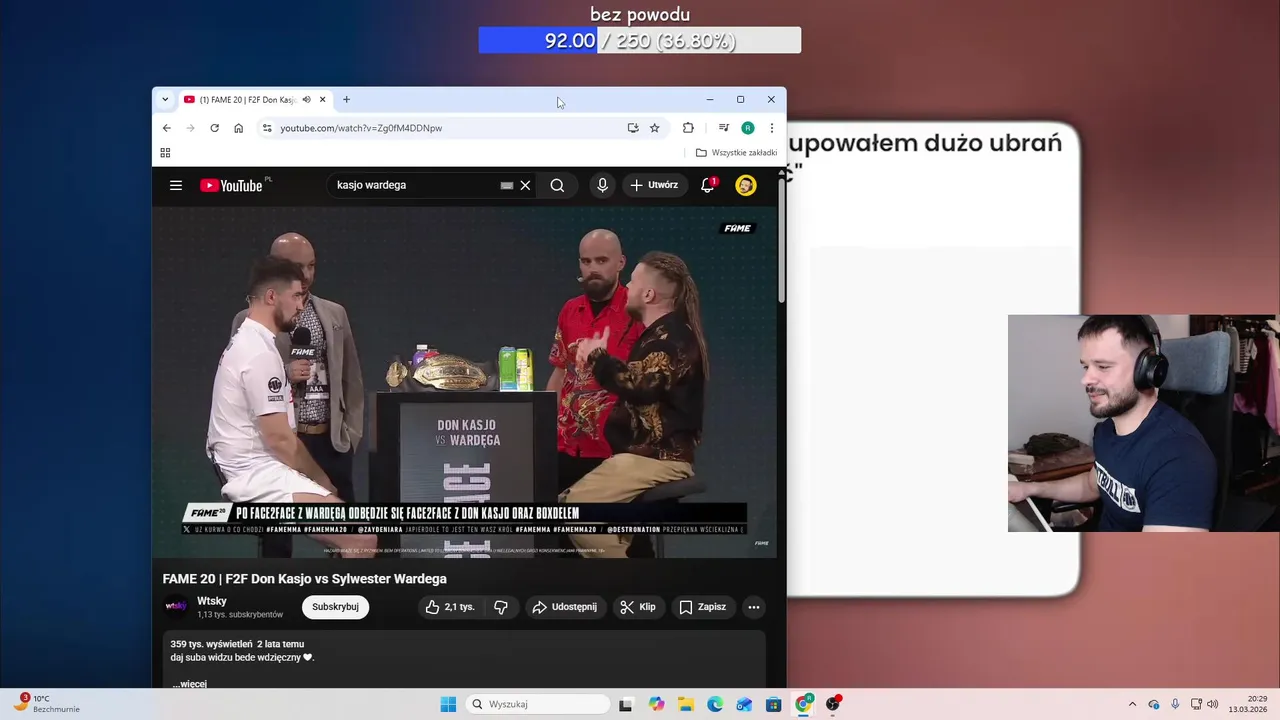Open Microsoft Edge from taskbar
Image resolution: width=1280 pixels, height=720 pixels.
click(x=715, y=704)
